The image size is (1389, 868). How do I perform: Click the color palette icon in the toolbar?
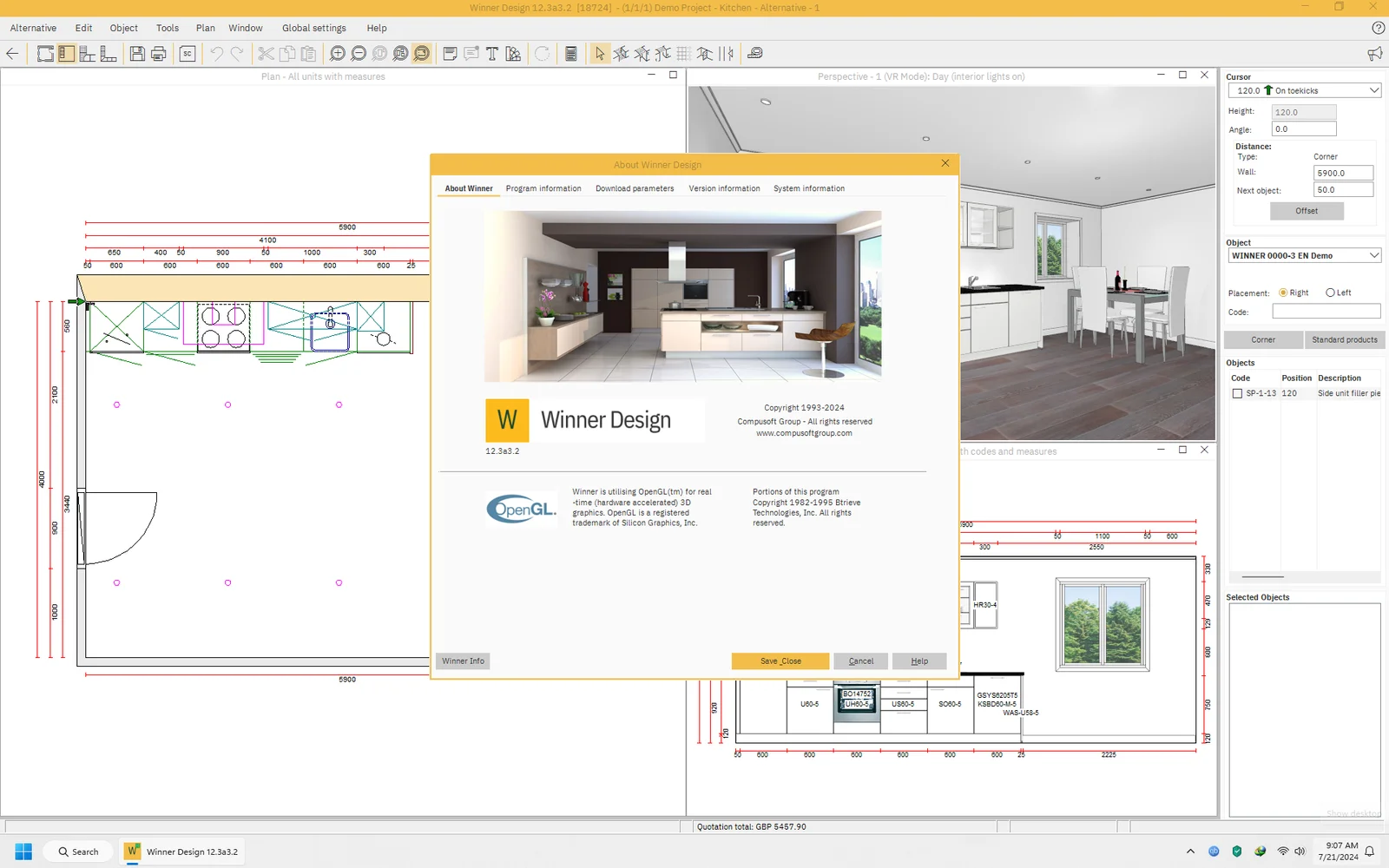(x=512, y=53)
